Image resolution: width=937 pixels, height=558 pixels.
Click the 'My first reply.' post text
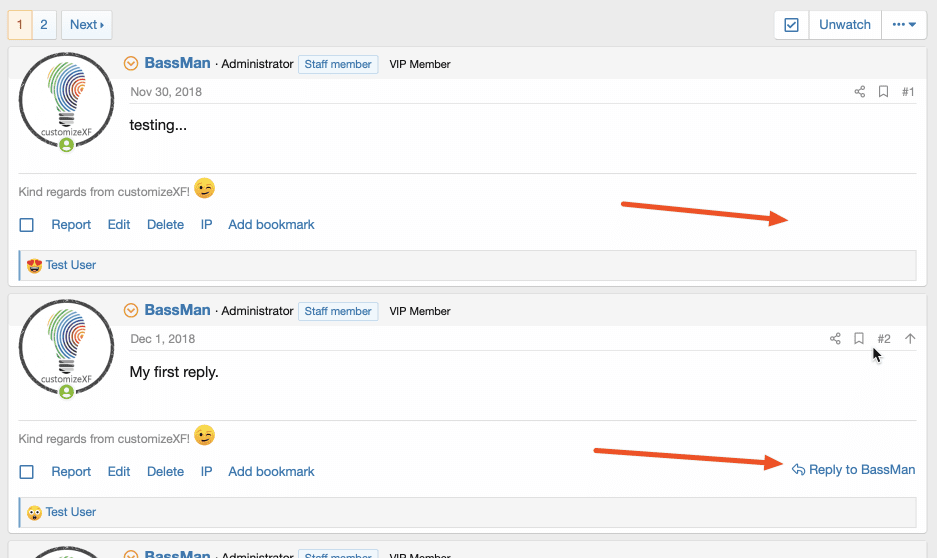point(174,372)
